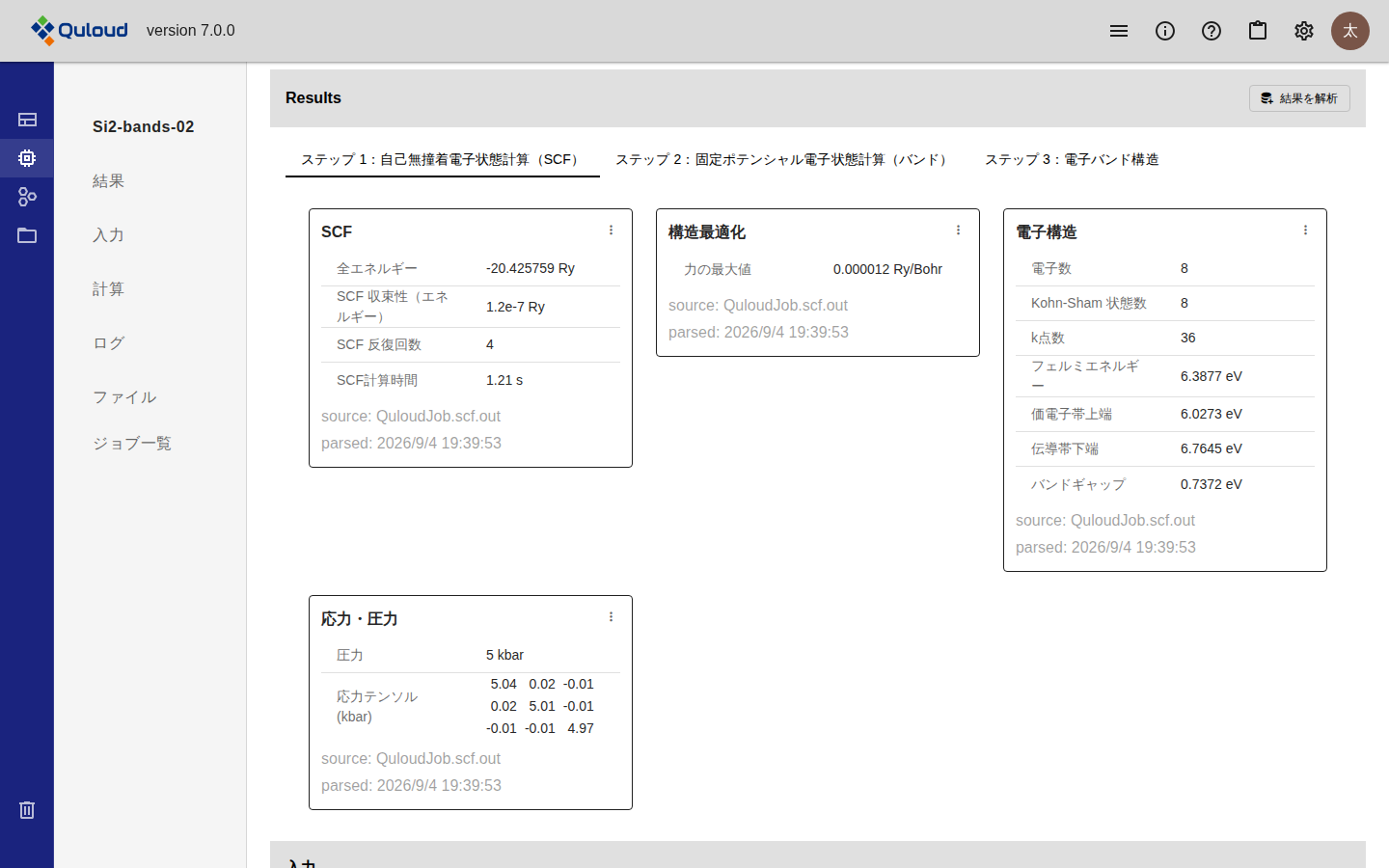This screenshot has height=868, width=1389.
Task: Select the table layout sidebar icon
Action: pyautogui.click(x=27, y=120)
